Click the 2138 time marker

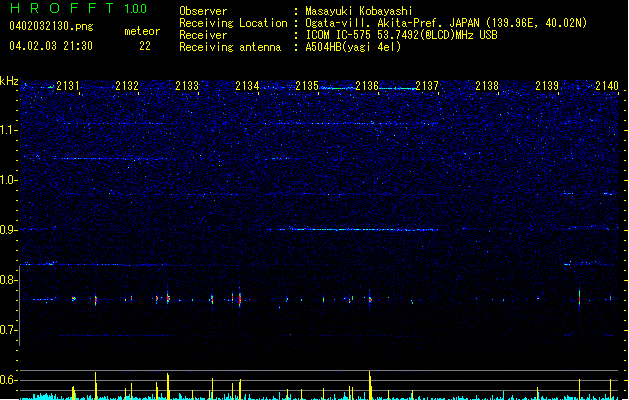pos(487,85)
